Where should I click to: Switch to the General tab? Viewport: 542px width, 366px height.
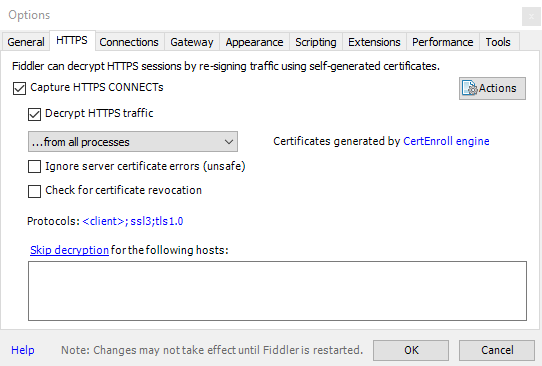26,42
